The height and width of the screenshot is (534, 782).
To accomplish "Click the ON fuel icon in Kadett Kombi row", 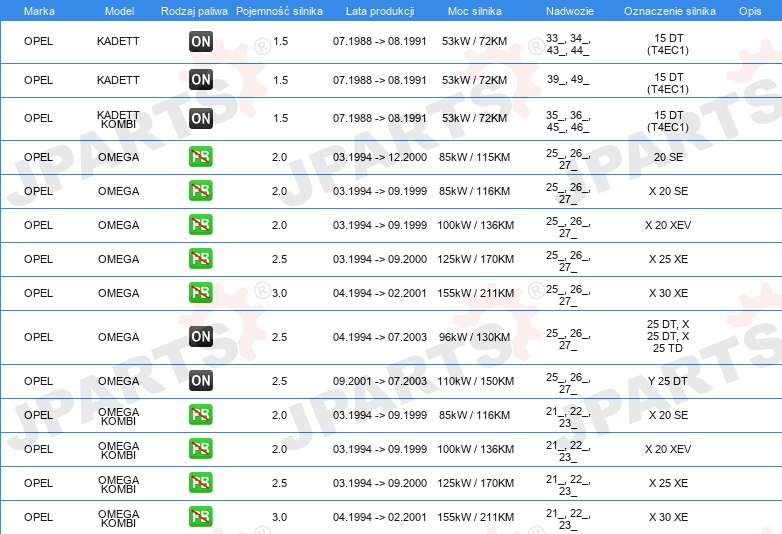I will [201, 118].
